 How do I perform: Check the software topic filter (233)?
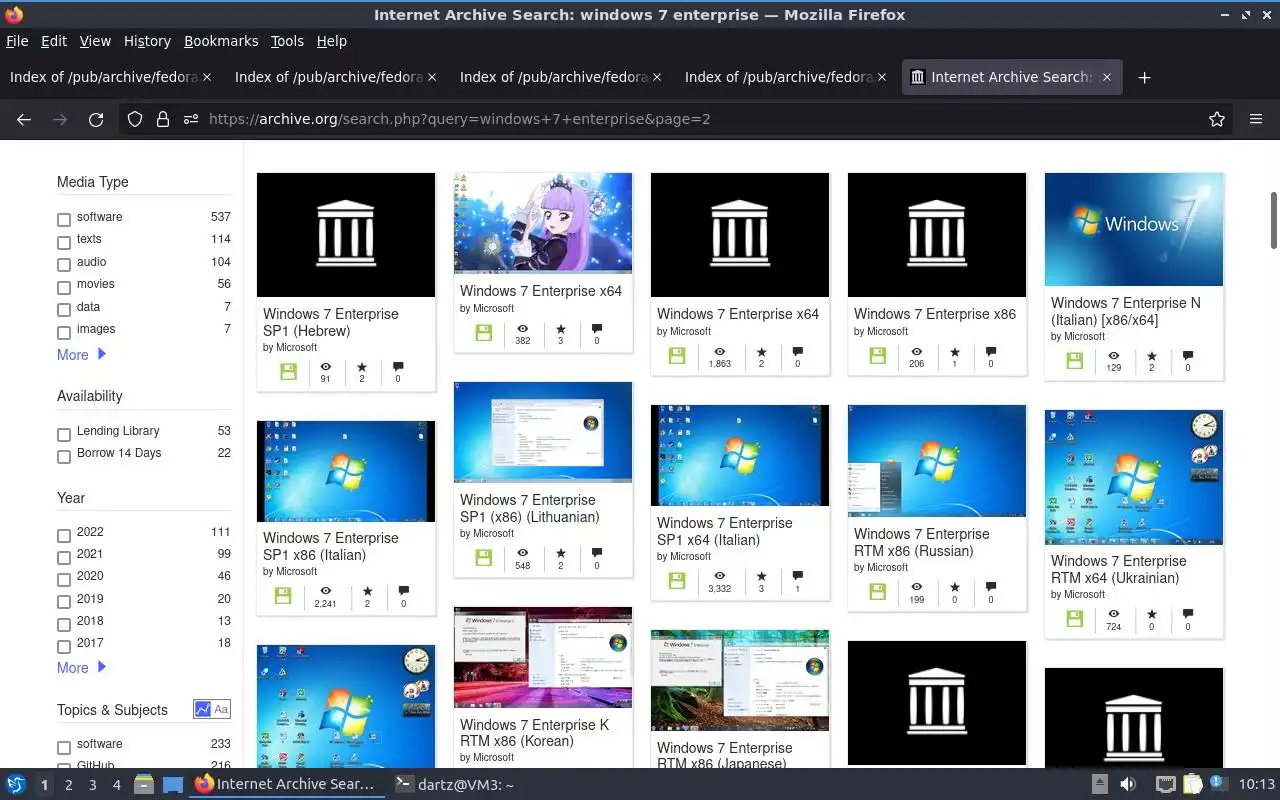pyautogui.click(x=64, y=747)
